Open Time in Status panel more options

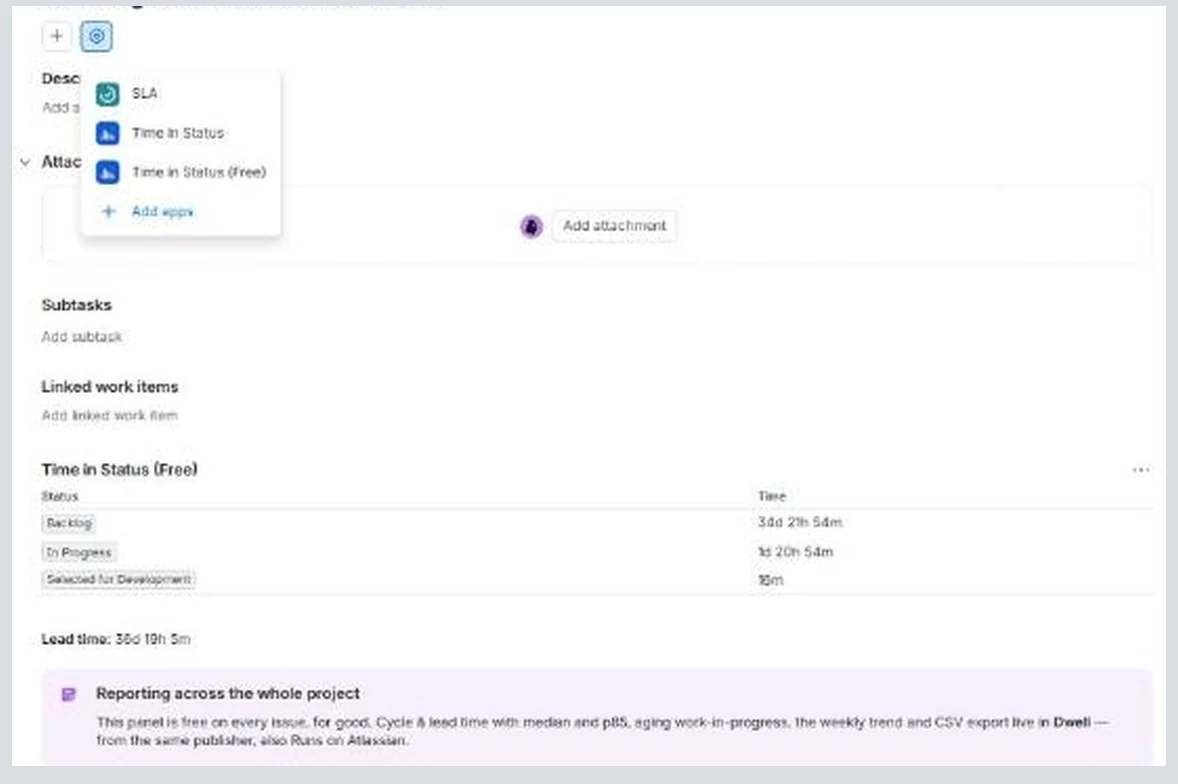1140,470
